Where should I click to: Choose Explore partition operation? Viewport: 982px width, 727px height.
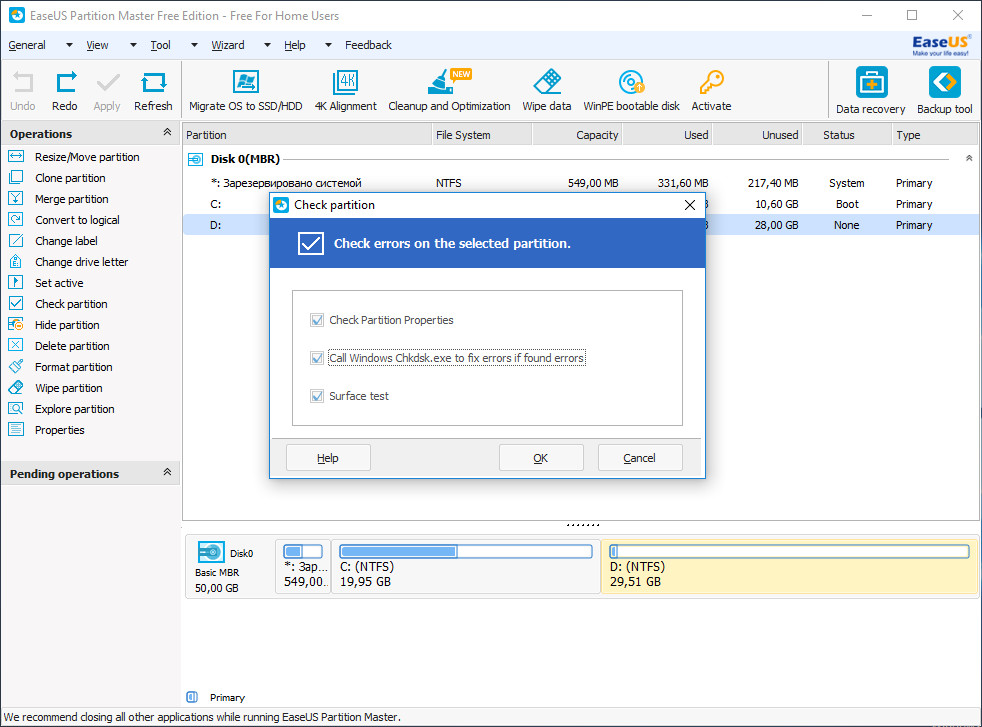pyautogui.click(x=75, y=409)
